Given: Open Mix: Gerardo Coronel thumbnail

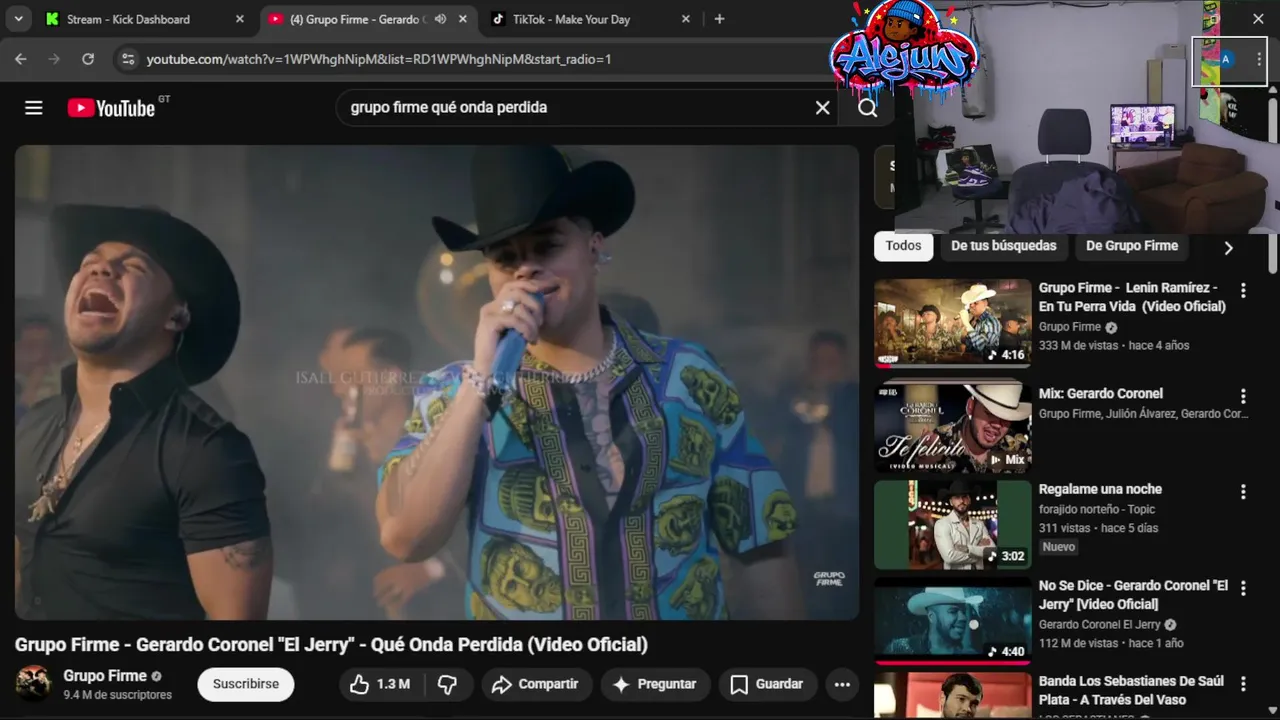Looking at the screenshot, I should click(952, 427).
